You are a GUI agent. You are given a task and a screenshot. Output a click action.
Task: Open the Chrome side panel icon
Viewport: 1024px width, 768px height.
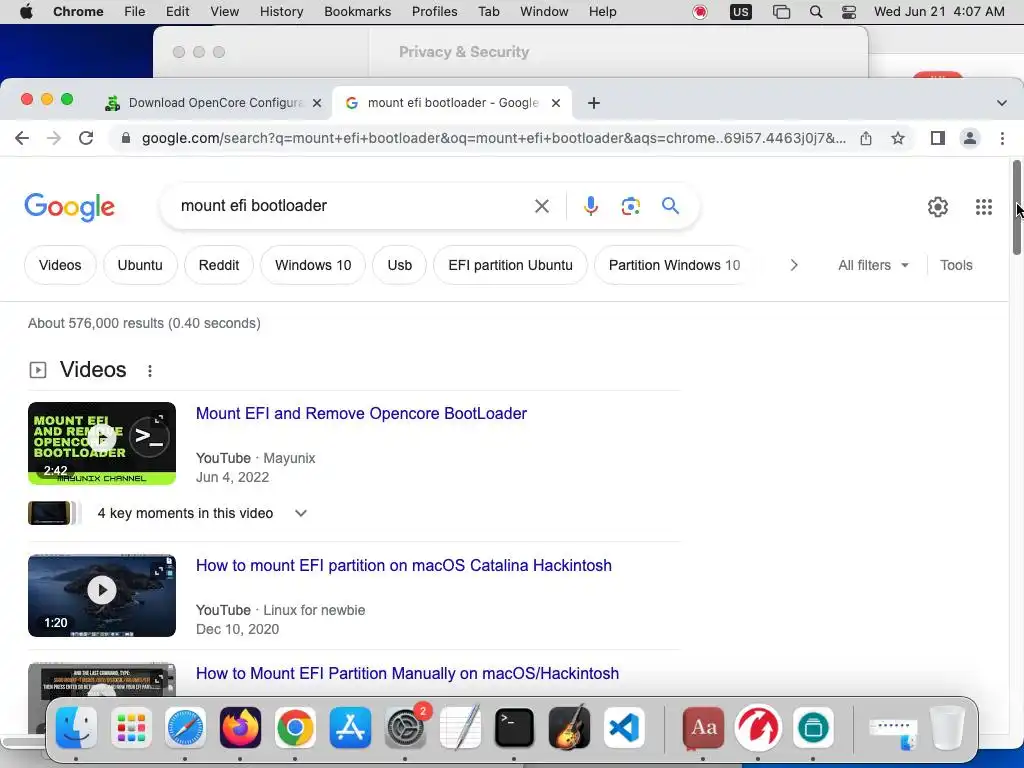tap(938, 138)
